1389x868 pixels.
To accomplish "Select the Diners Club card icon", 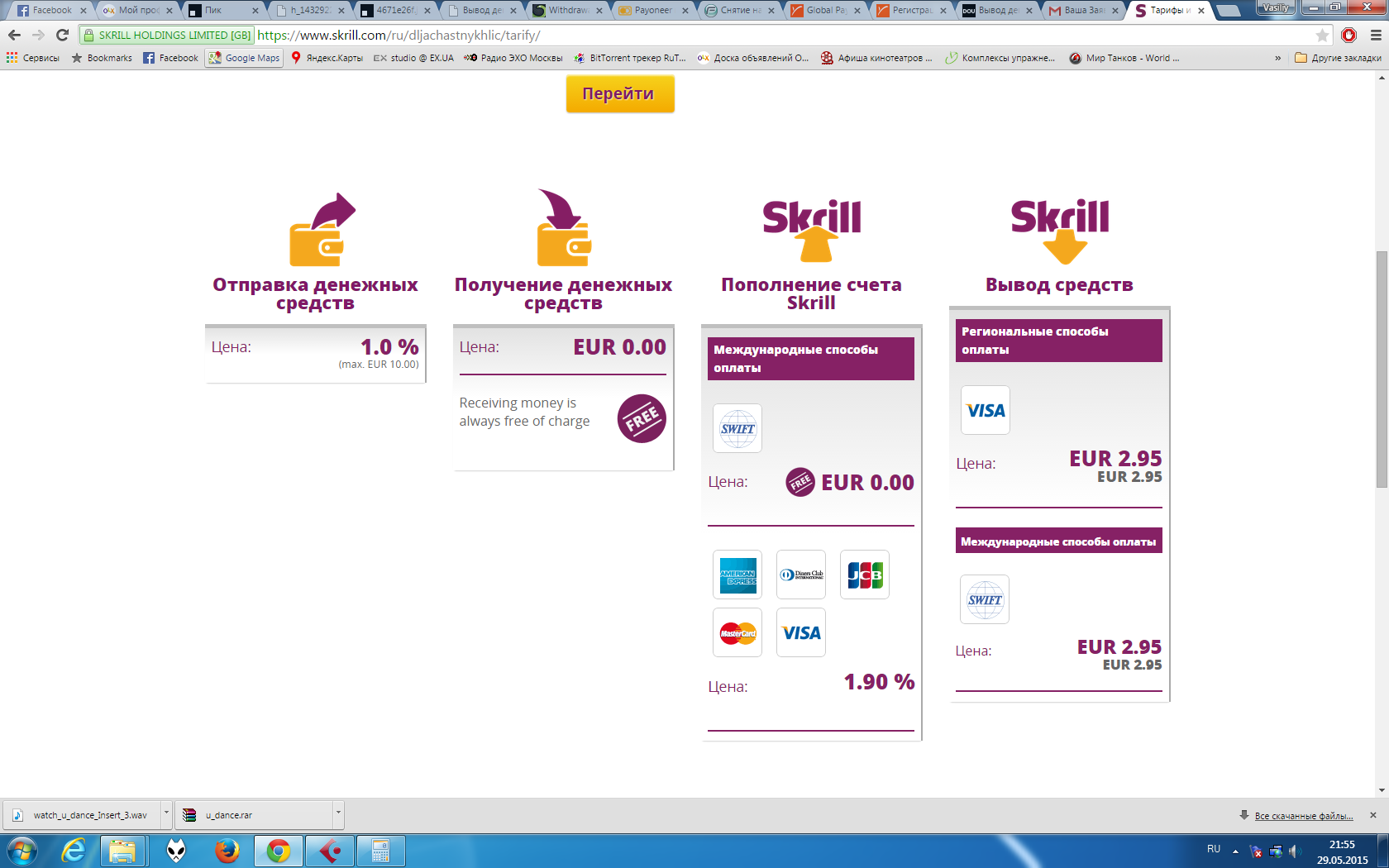I will 801,575.
